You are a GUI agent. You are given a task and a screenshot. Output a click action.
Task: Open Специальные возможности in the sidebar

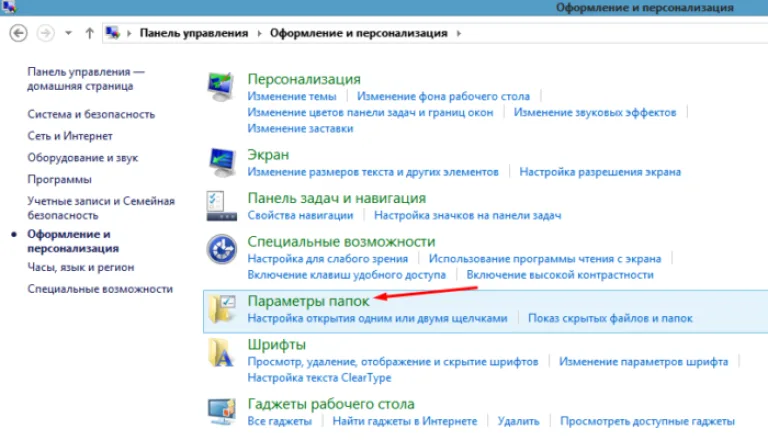coord(100,289)
